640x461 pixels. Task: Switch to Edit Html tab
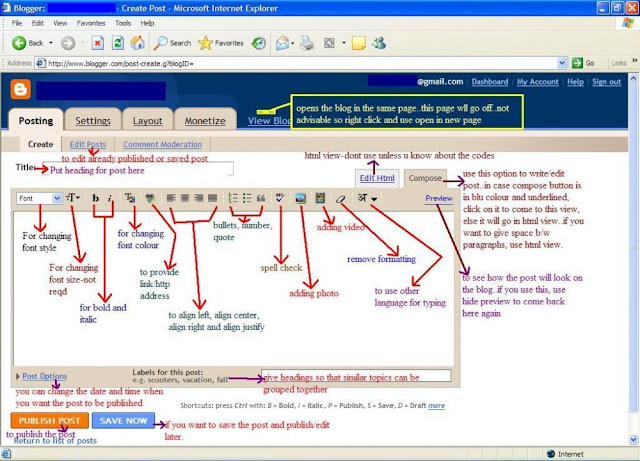(377, 178)
